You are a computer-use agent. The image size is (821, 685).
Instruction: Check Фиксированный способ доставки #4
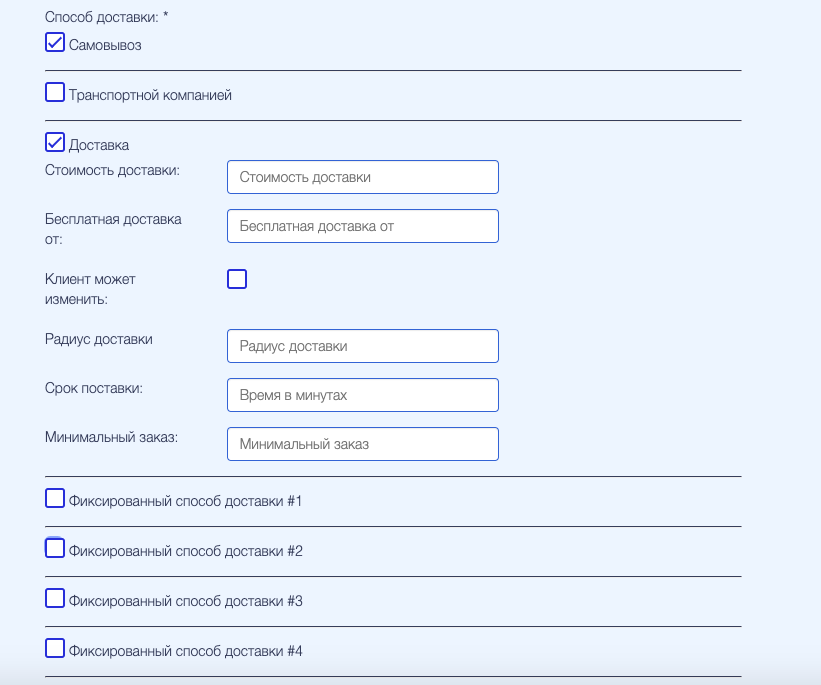point(55,649)
